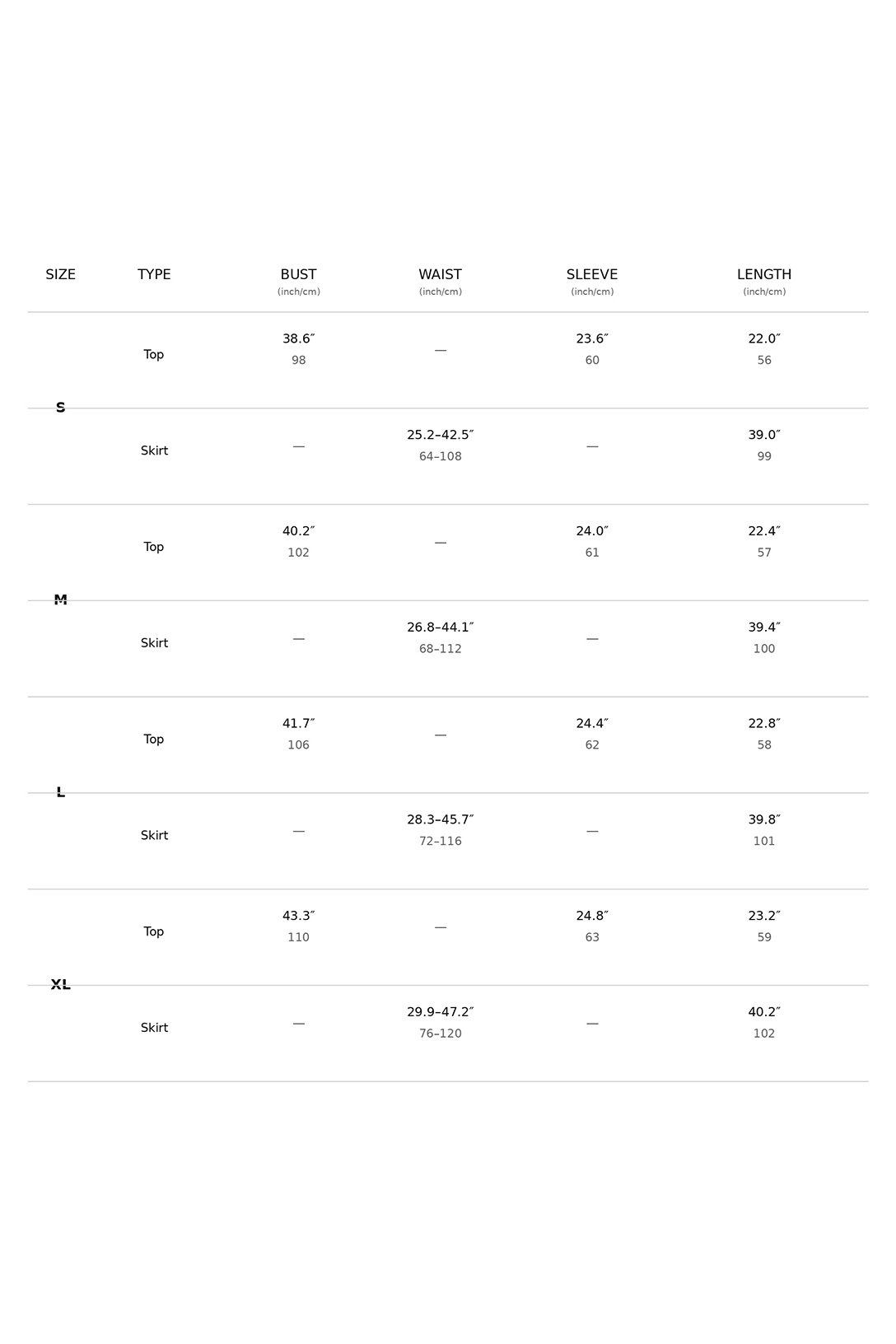Click the SIZE column header
The image size is (896, 1344).
click(x=60, y=274)
